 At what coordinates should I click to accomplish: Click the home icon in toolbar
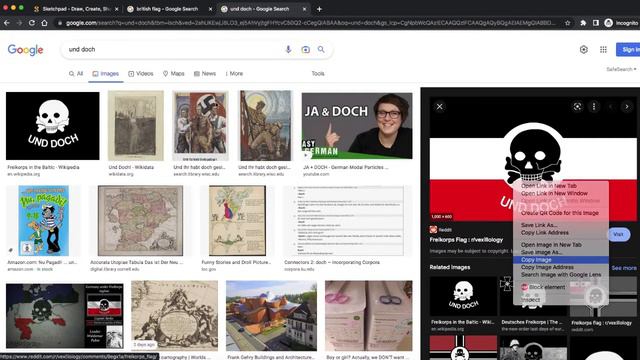[44, 23]
